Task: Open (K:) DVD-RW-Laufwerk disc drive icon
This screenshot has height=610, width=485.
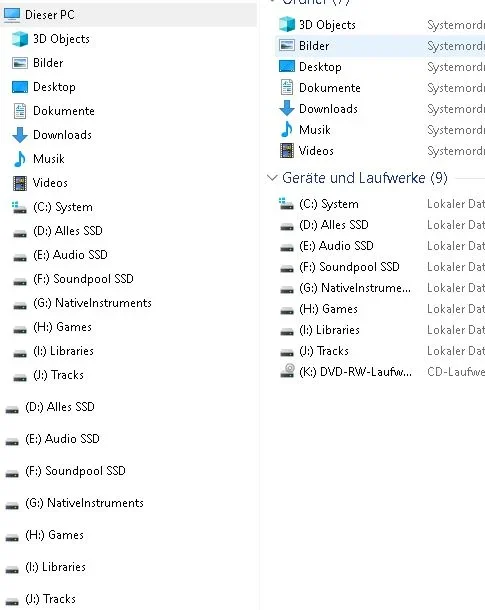Action: point(287,371)
